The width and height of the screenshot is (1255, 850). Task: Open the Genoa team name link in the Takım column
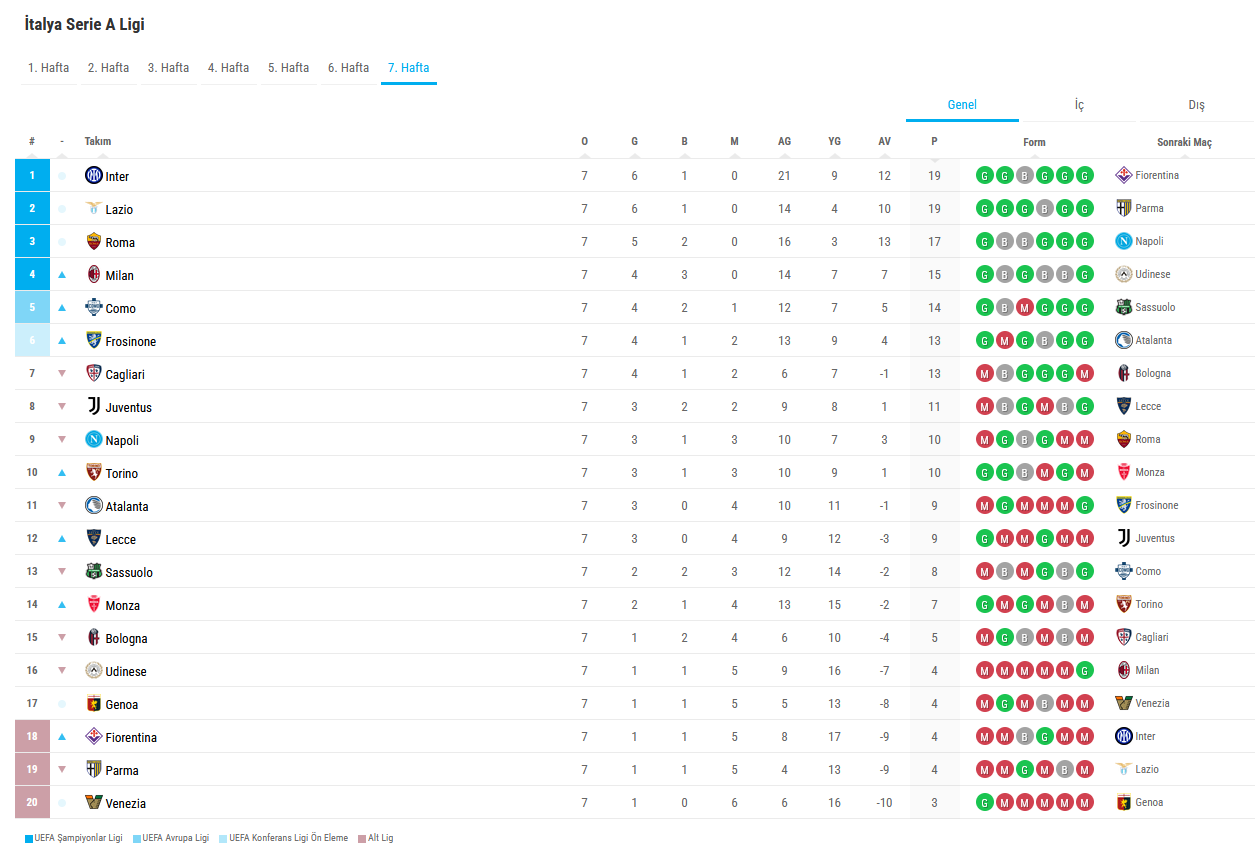(122, 704)
